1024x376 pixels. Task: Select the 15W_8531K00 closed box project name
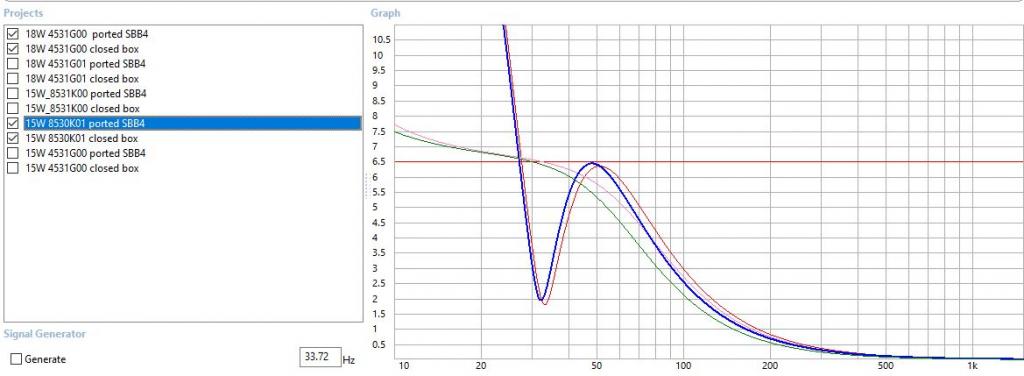coord(82,108)
